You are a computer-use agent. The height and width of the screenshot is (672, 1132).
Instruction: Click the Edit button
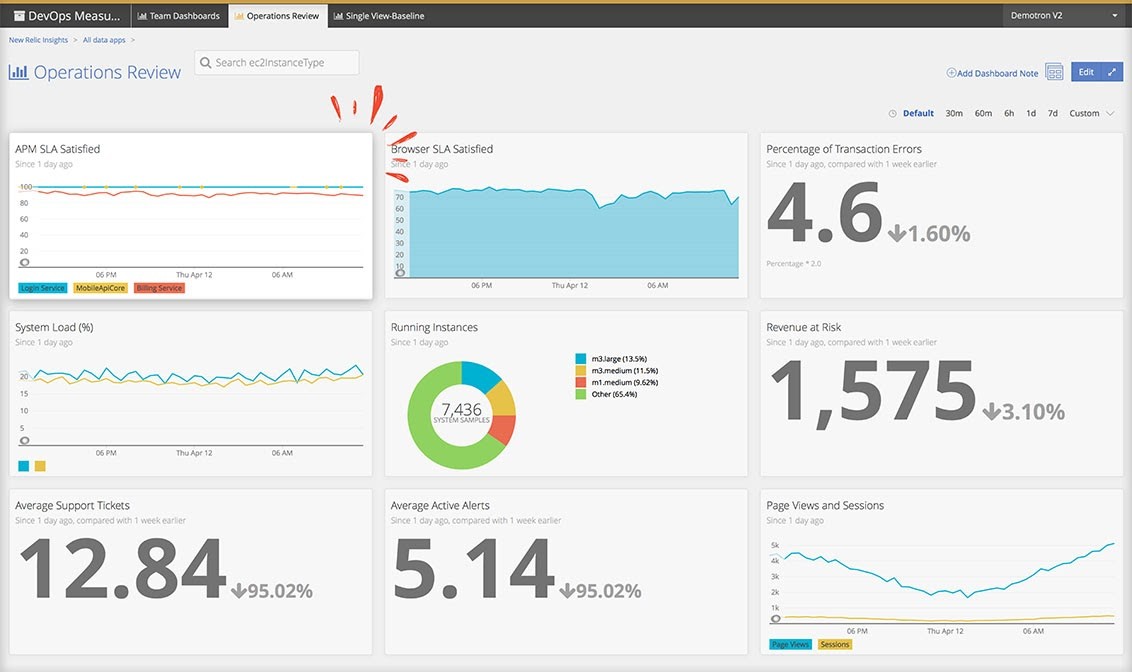pyautogui.click(x=1087, y=72)
